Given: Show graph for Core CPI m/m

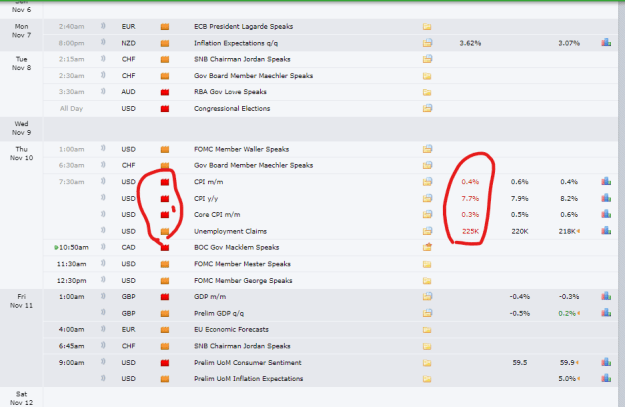Looking at the screenshot, I should [606, 214].
